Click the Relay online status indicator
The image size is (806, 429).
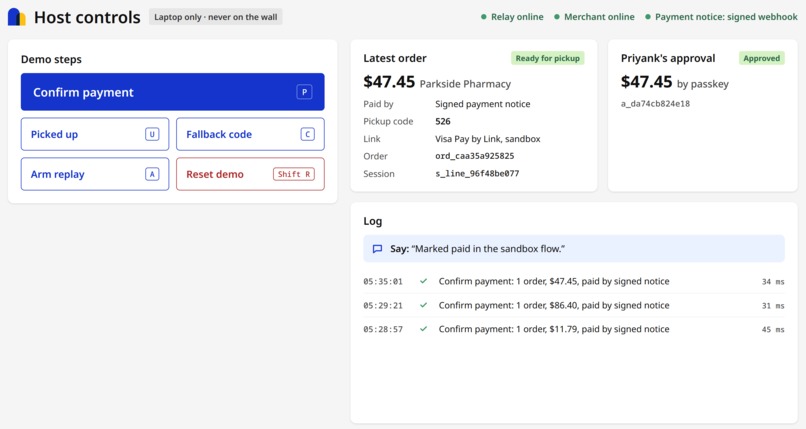coord(512,17)
